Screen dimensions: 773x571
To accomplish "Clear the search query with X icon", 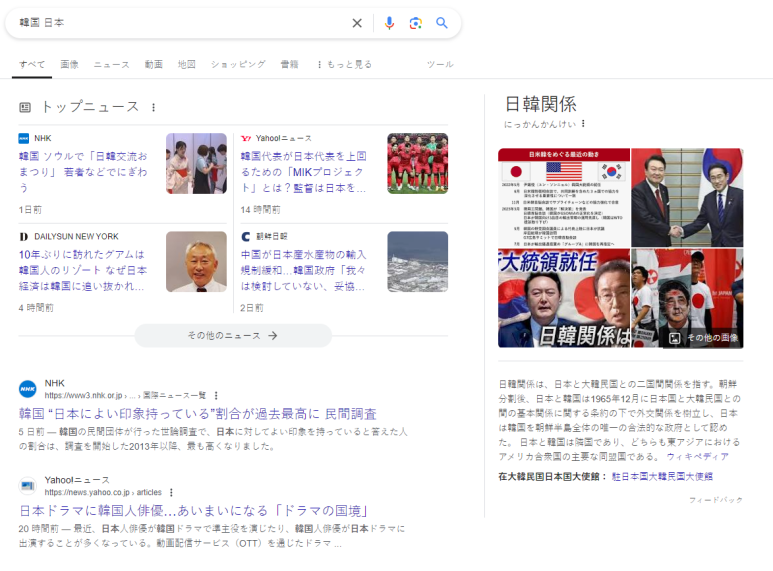I will 357,23.
